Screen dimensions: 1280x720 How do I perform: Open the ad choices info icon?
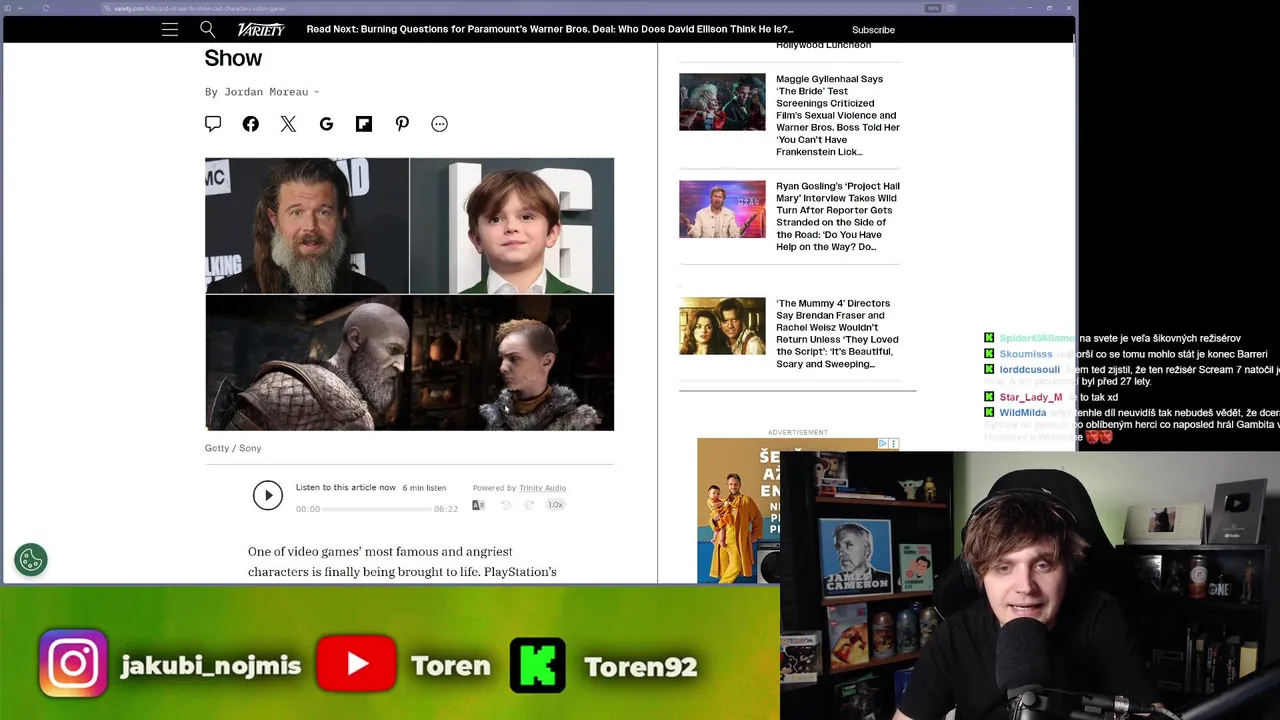(883, 443)
